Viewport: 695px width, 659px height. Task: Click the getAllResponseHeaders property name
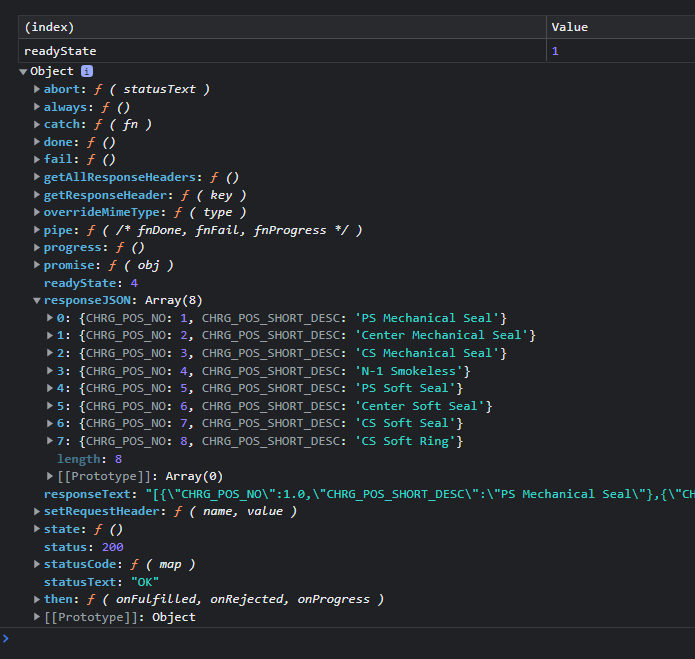(x=120, y=177)
